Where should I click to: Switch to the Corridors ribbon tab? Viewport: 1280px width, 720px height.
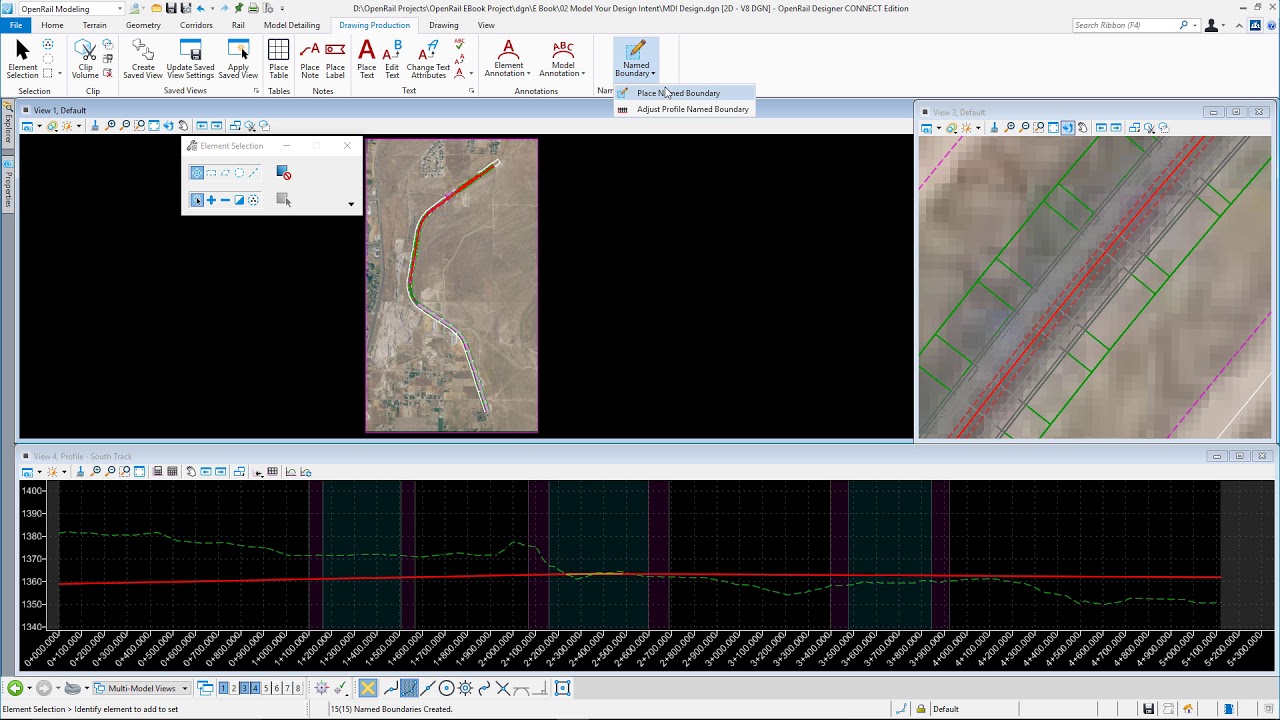point(196,25)
